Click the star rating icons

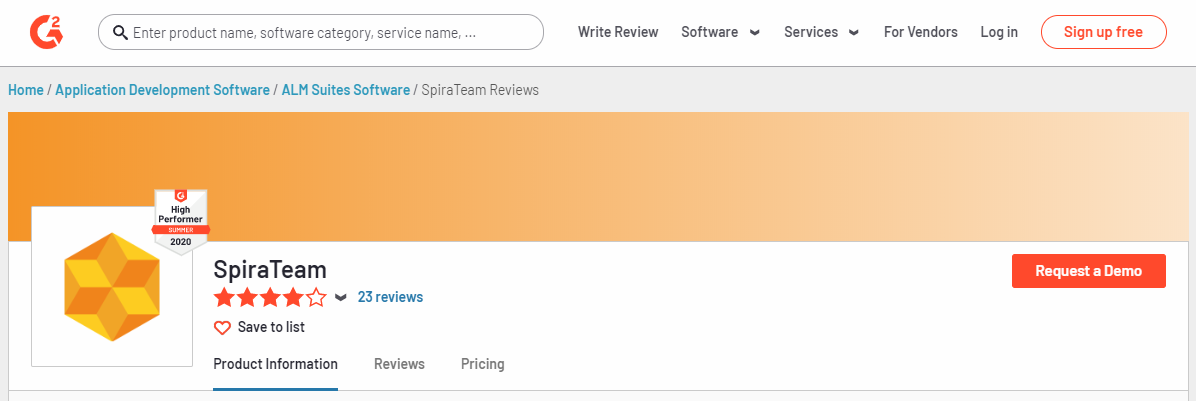[x=270, y=297]
